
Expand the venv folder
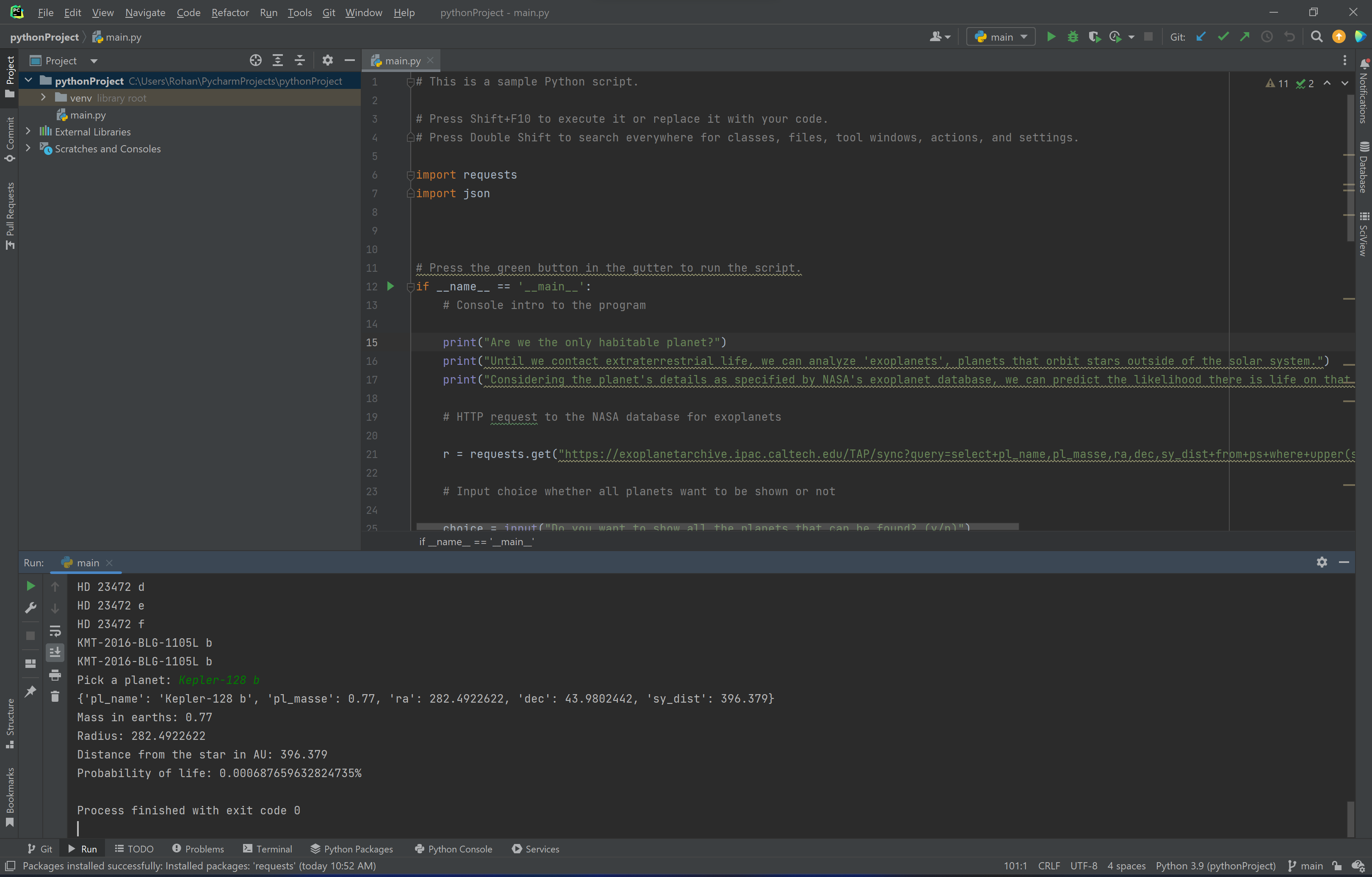pyautogui.click(x=43, y=98)
